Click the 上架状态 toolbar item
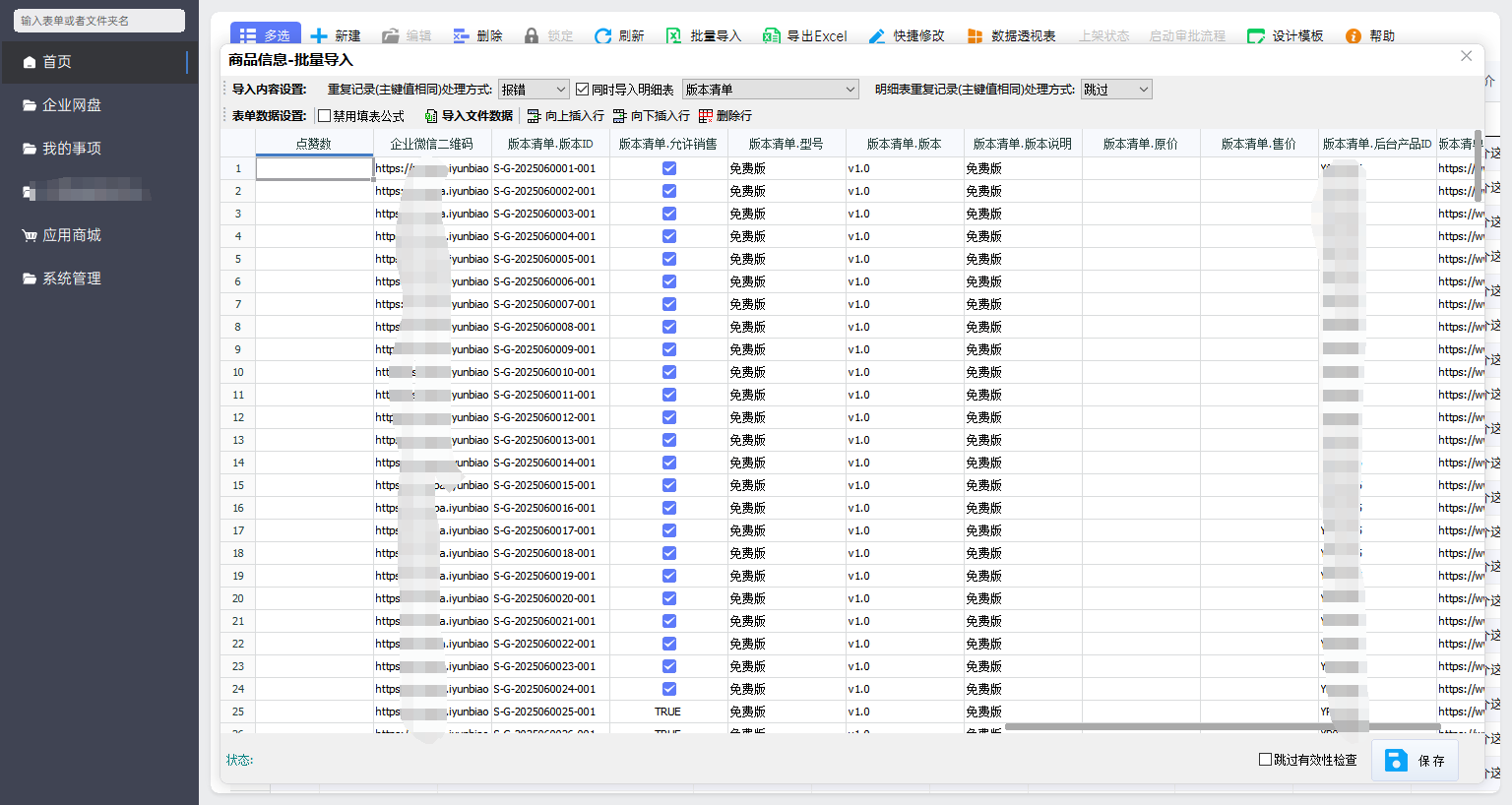Viewport: 1512px width, 805px height. 1103,36
